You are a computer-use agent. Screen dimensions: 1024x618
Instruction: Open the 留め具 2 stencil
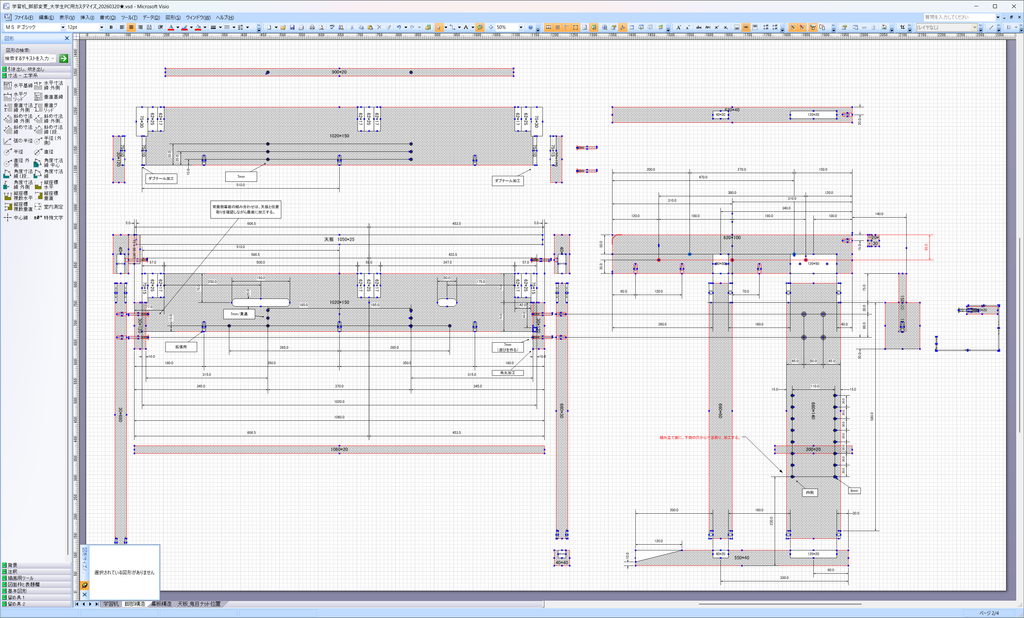click(36, 604)
